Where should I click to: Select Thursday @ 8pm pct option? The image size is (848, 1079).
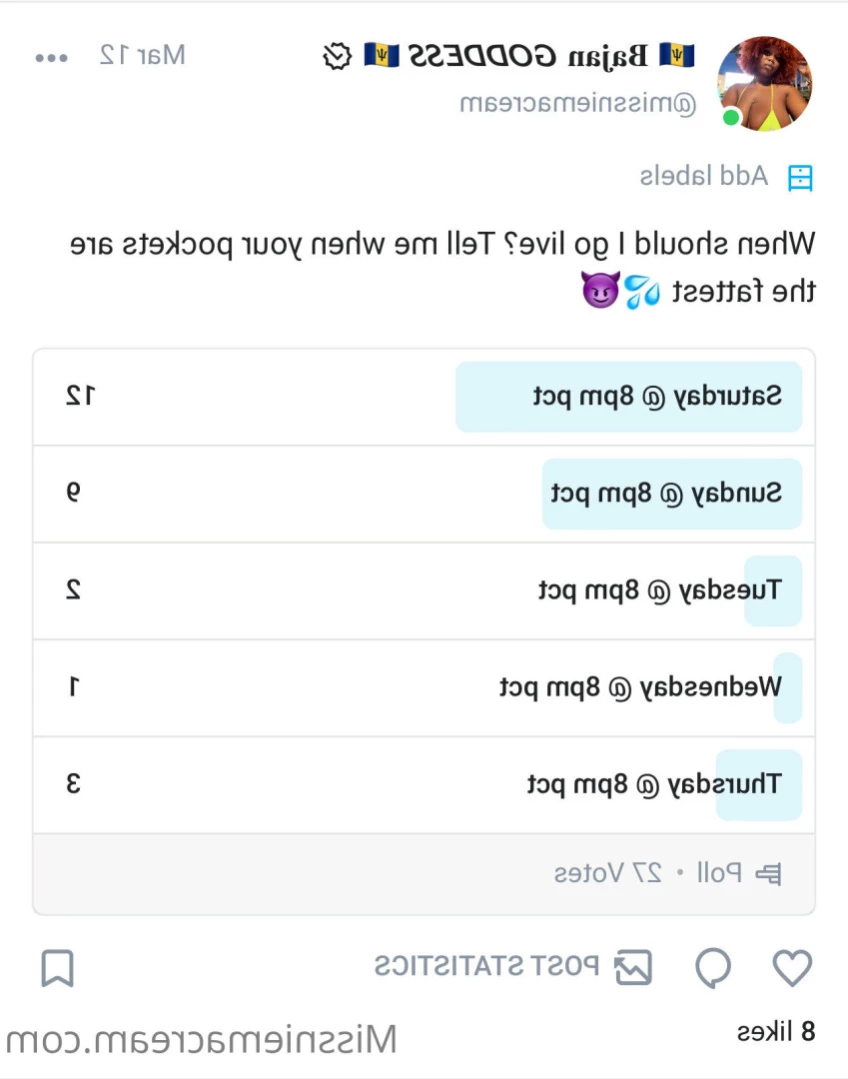pos(424,784)
